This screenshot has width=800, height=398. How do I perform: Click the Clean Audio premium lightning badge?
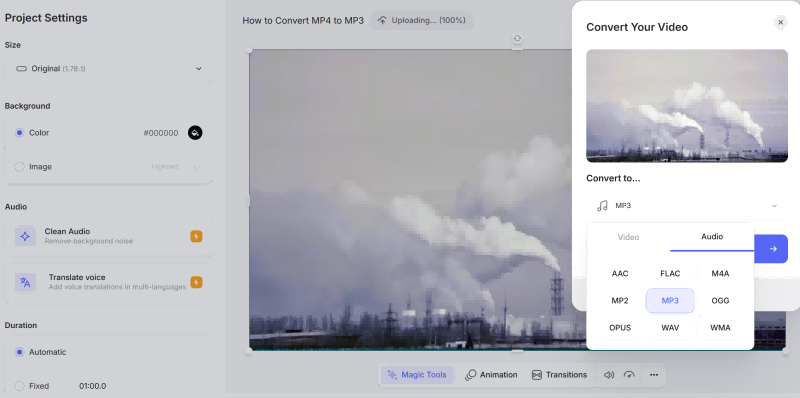click(196, 236)
